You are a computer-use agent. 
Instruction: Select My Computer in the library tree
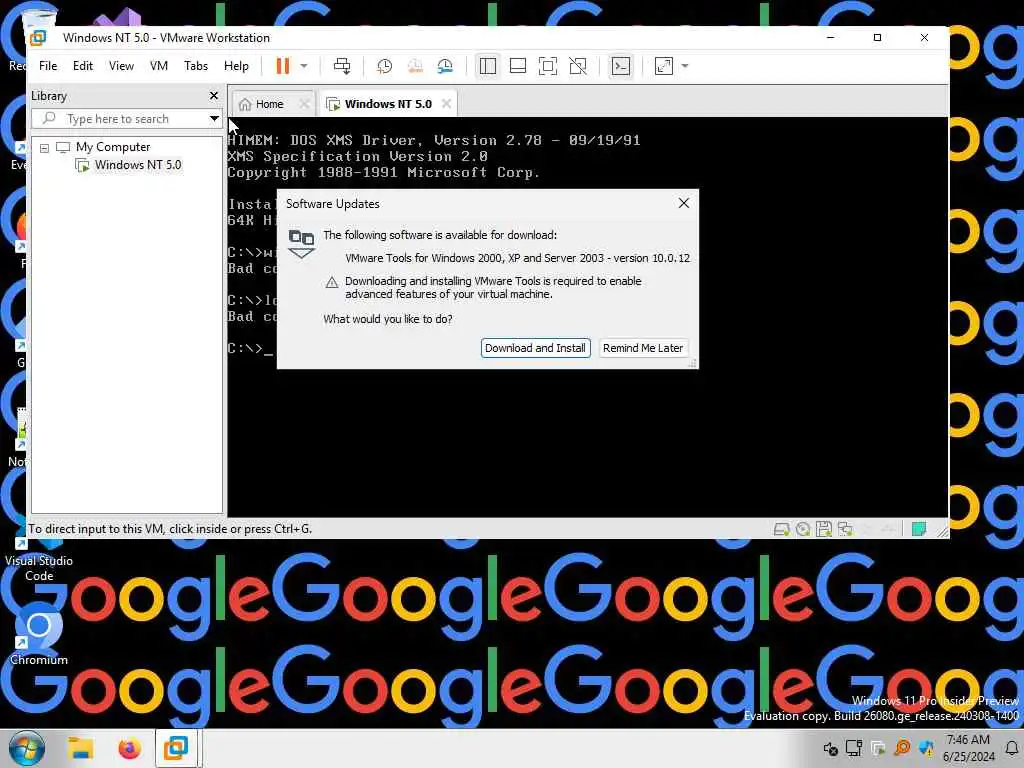pos(112,147)
